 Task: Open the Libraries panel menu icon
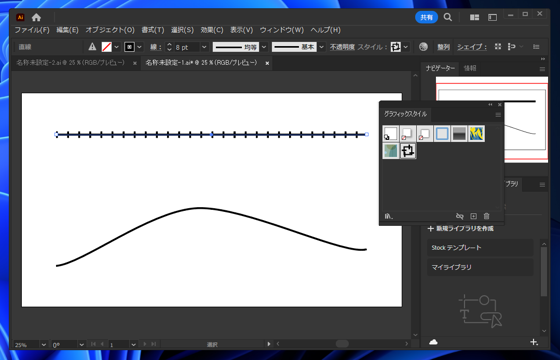pos(542,185)
